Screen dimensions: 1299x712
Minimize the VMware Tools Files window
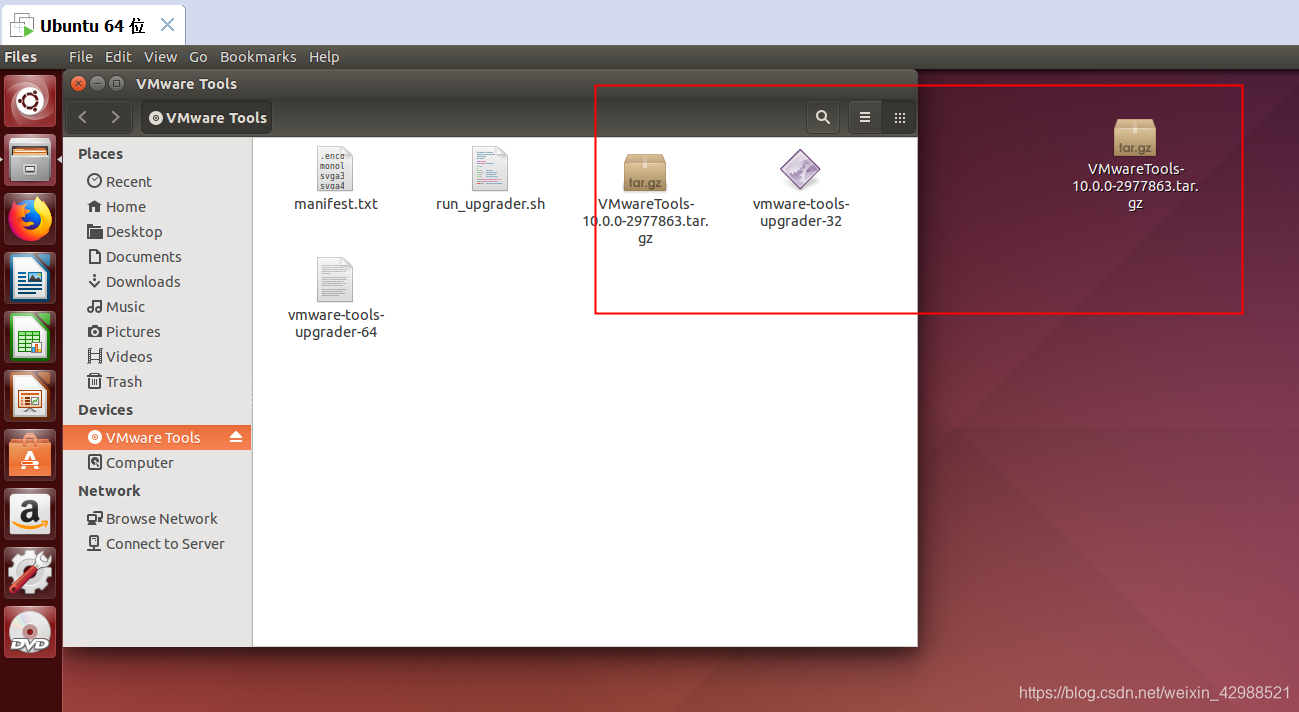97,83
